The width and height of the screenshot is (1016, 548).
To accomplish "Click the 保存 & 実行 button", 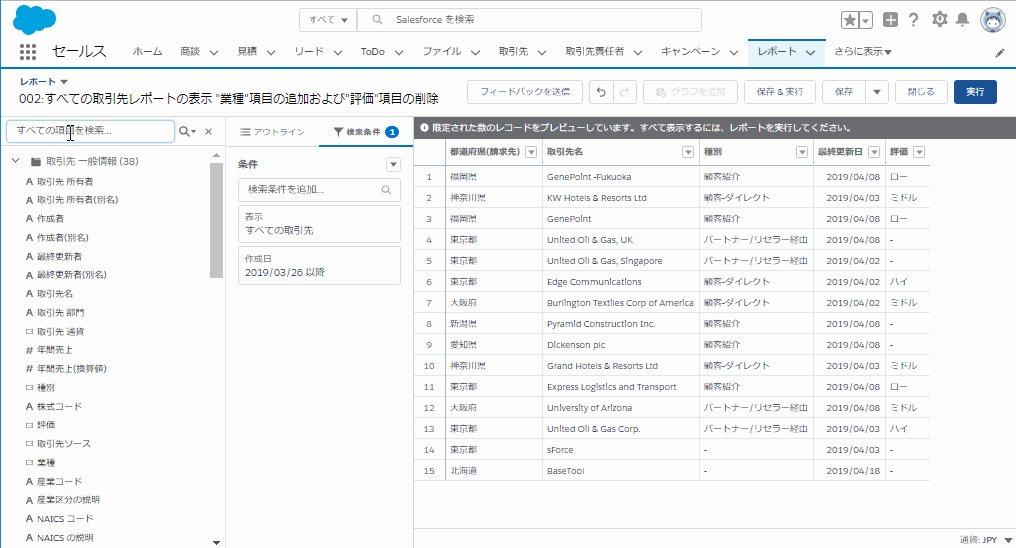I will pos(779,92).
